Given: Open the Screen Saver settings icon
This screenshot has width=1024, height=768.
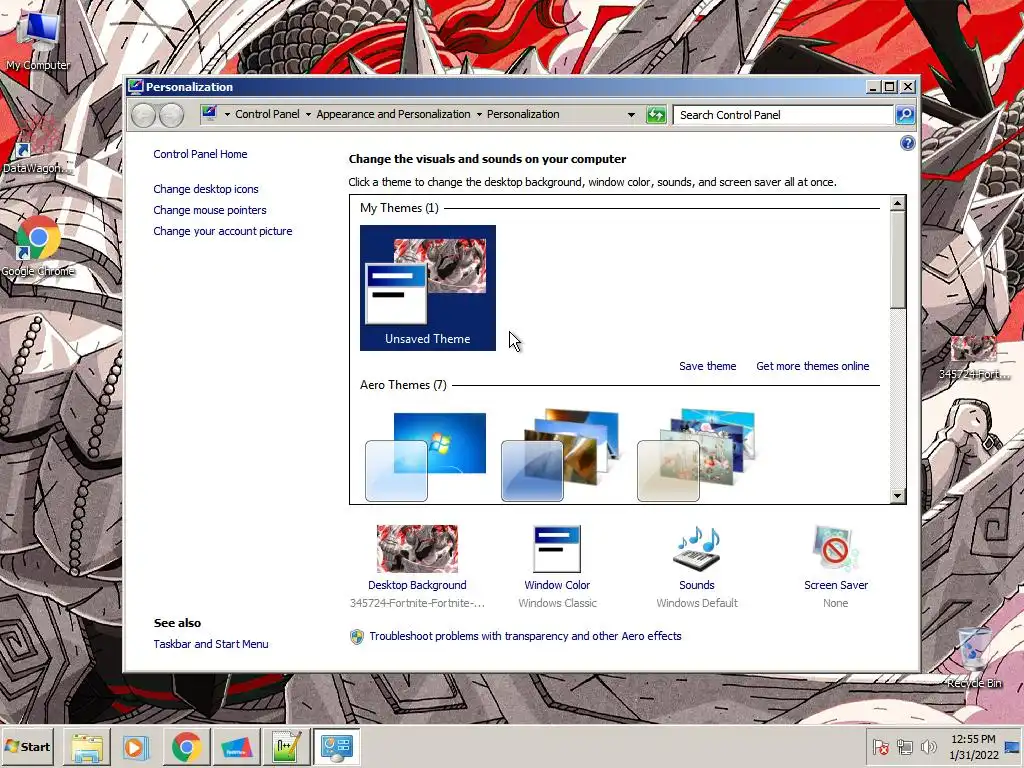Looking at the screenshot, I should pyautogui.click(x=836, y=549).
